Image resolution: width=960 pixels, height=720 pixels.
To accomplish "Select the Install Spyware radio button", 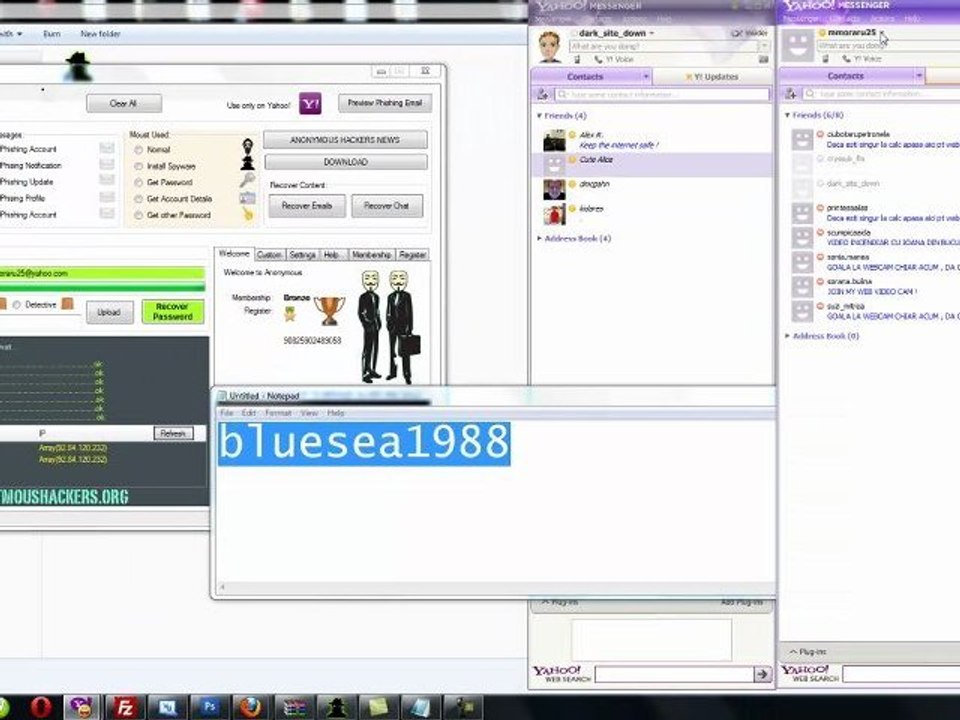I will click(x=138, y=167).
